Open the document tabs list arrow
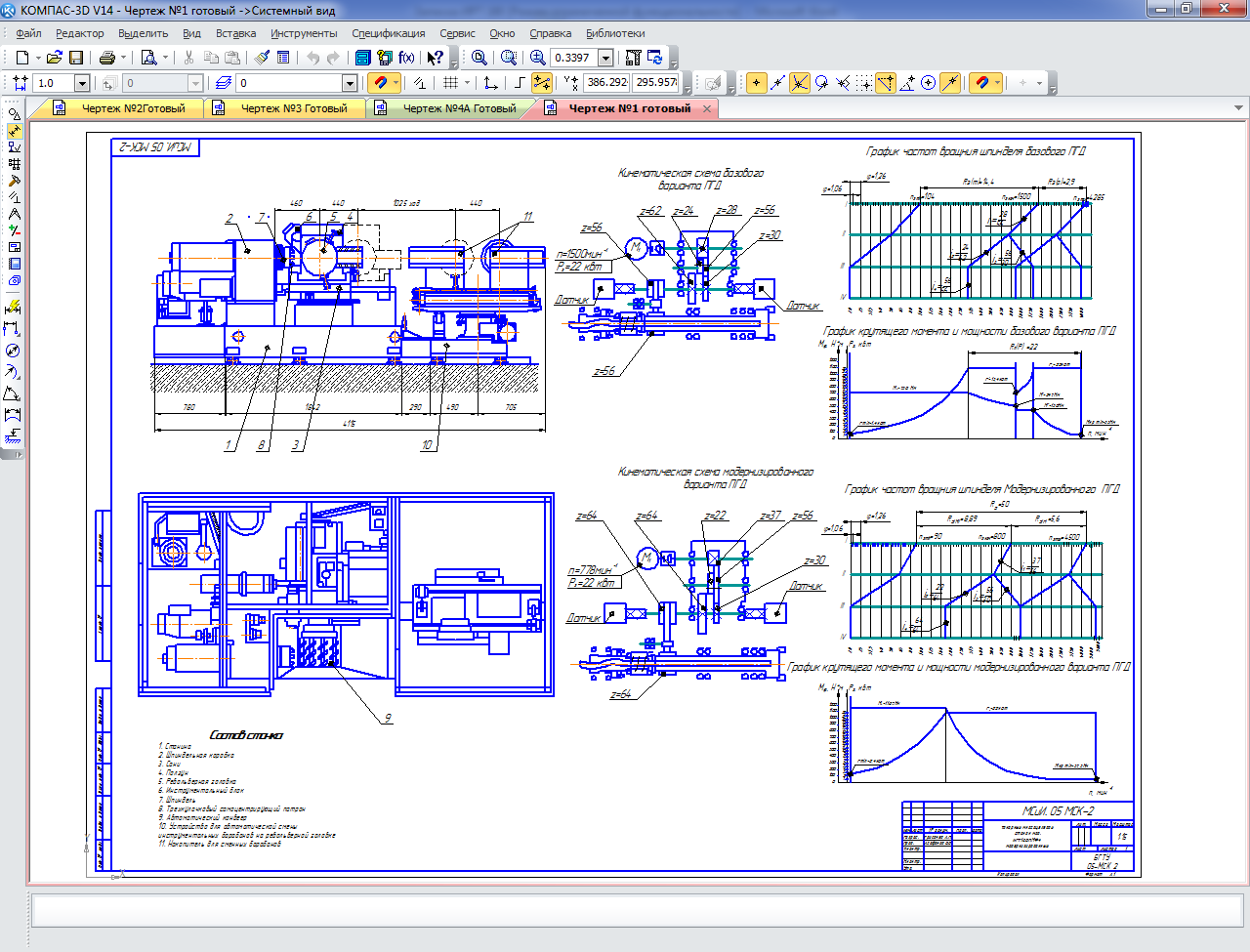Image resolution: width=1250 pixels, height=952 pixels. [x=1238, y=108]
